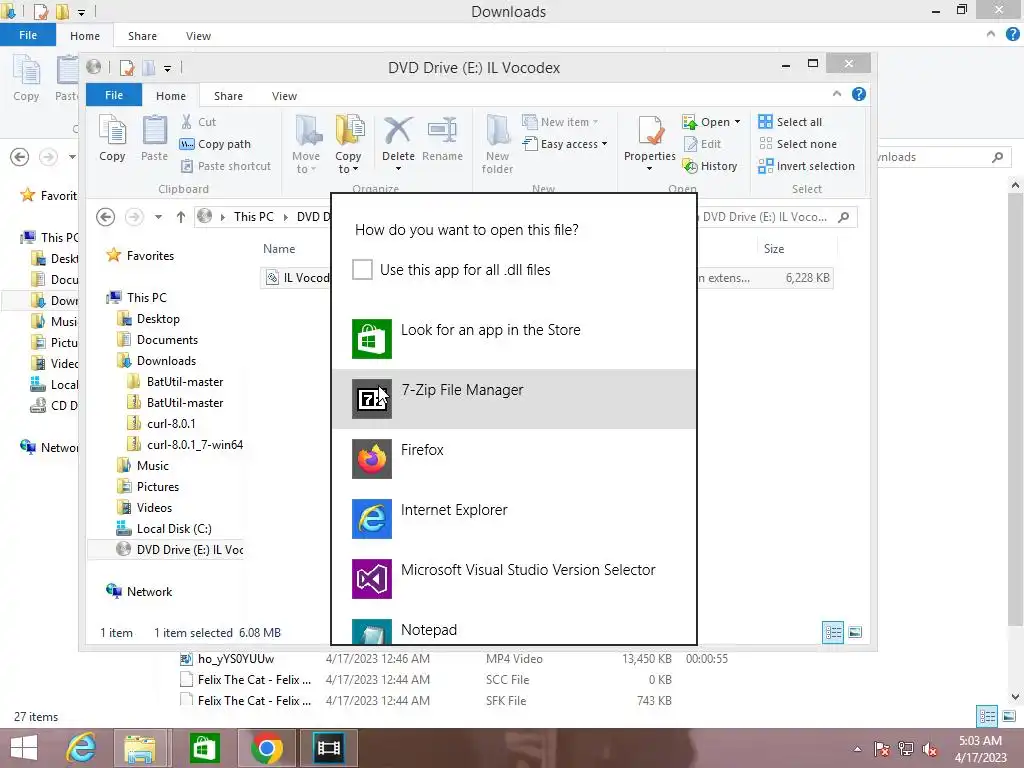This screenshot has height=768, width=1024.
Task: Open customize quick access toolbar dropdown in DVD window
Action: [167, 68]
